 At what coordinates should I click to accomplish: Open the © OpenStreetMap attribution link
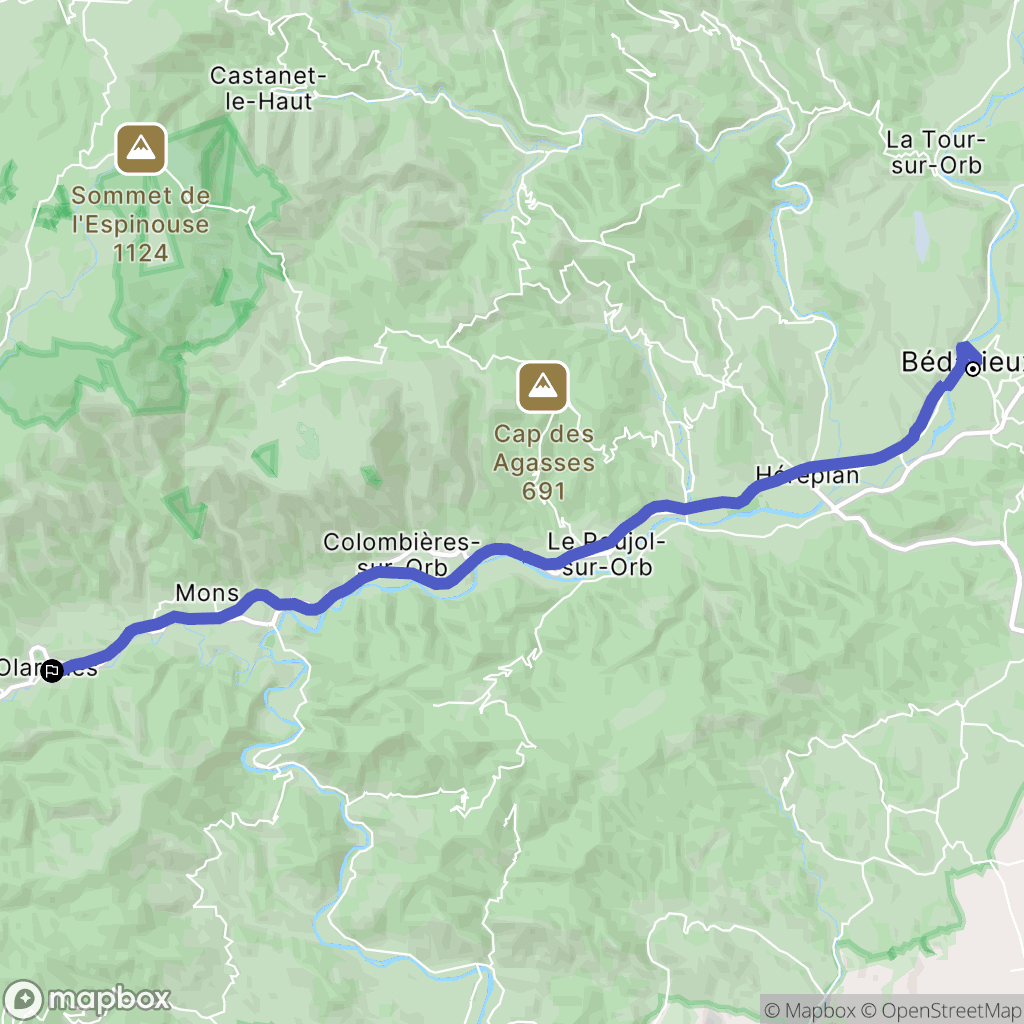click(x=941, y=1010)
